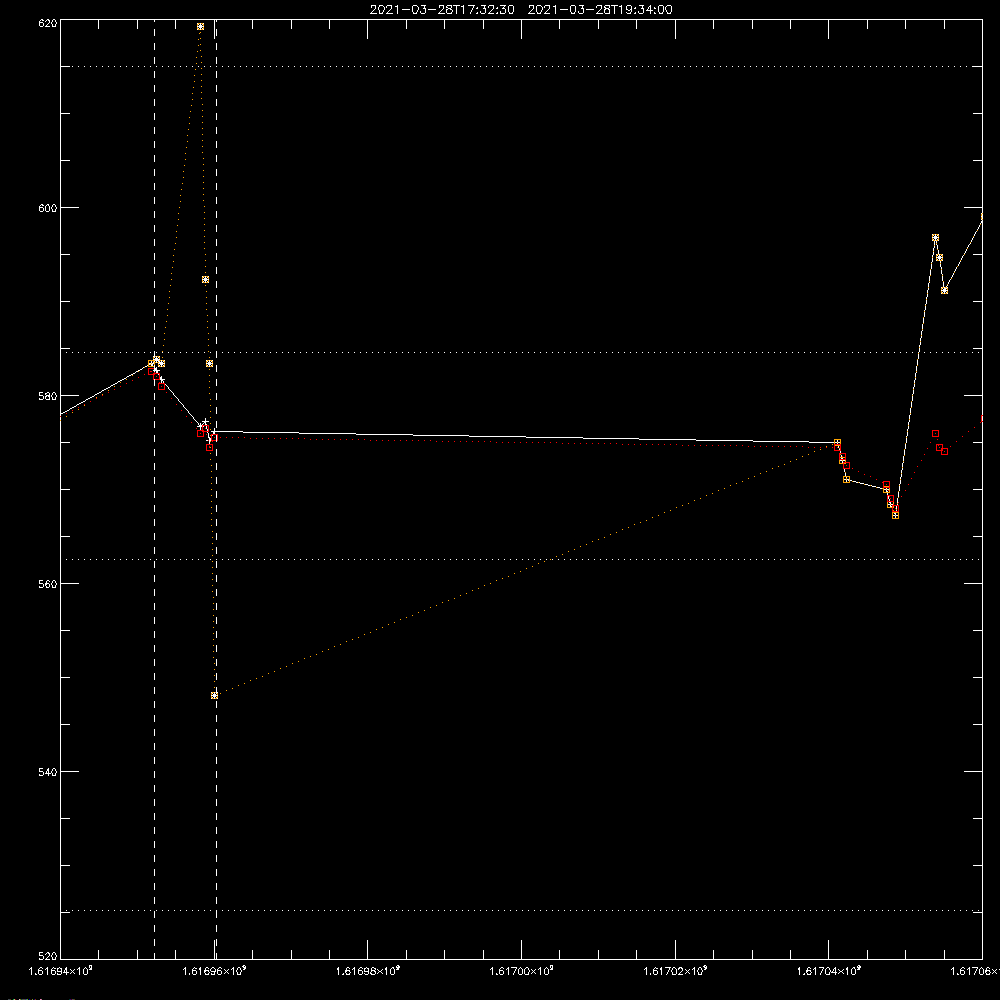The image size is (1000, 1000).
Task: Click the y-axis label 620
Action: 48,23
